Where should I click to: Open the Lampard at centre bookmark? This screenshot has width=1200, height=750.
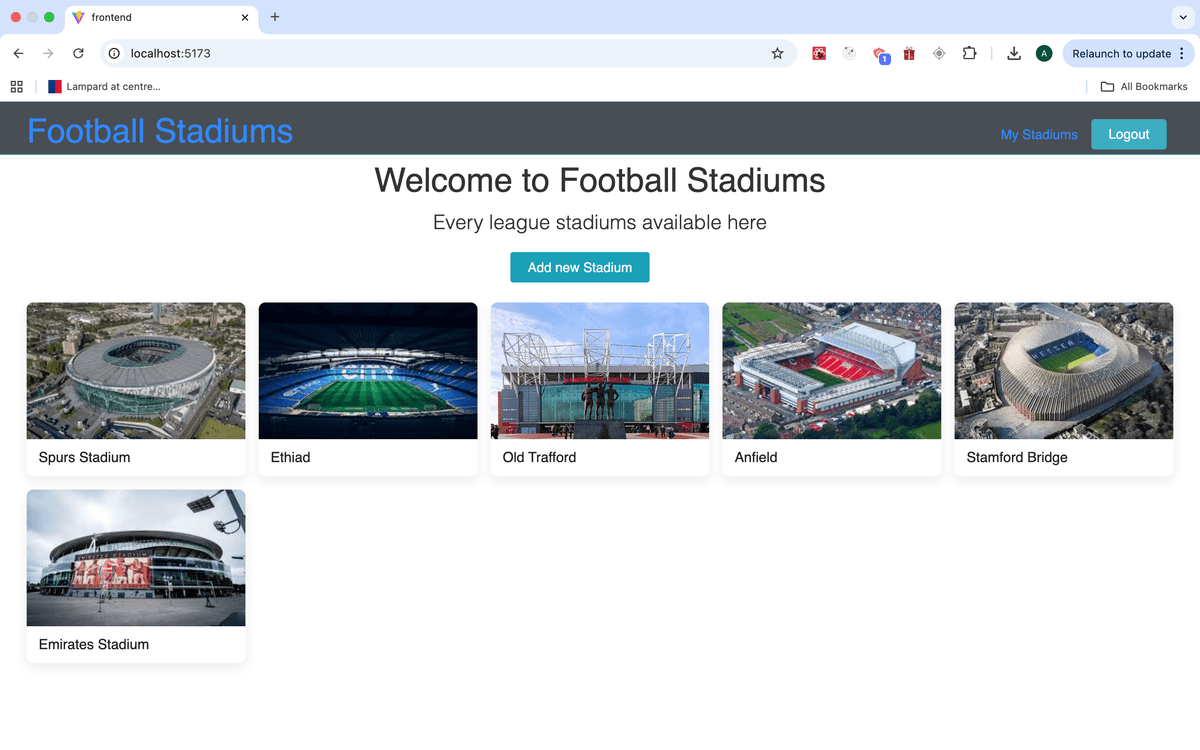tap(104, 87)
